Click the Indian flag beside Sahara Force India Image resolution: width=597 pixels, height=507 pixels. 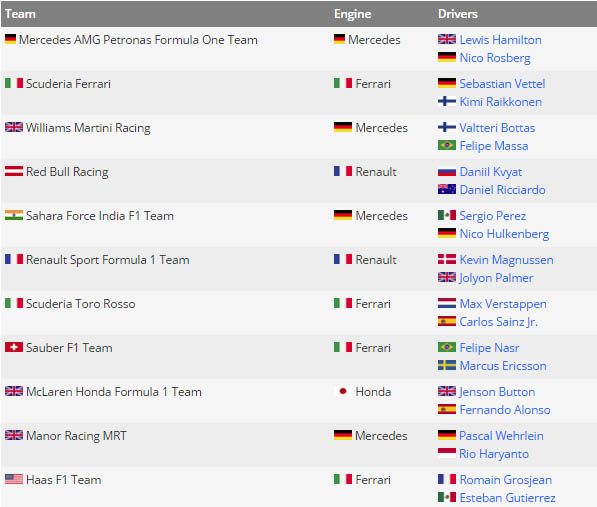[14, 215]
